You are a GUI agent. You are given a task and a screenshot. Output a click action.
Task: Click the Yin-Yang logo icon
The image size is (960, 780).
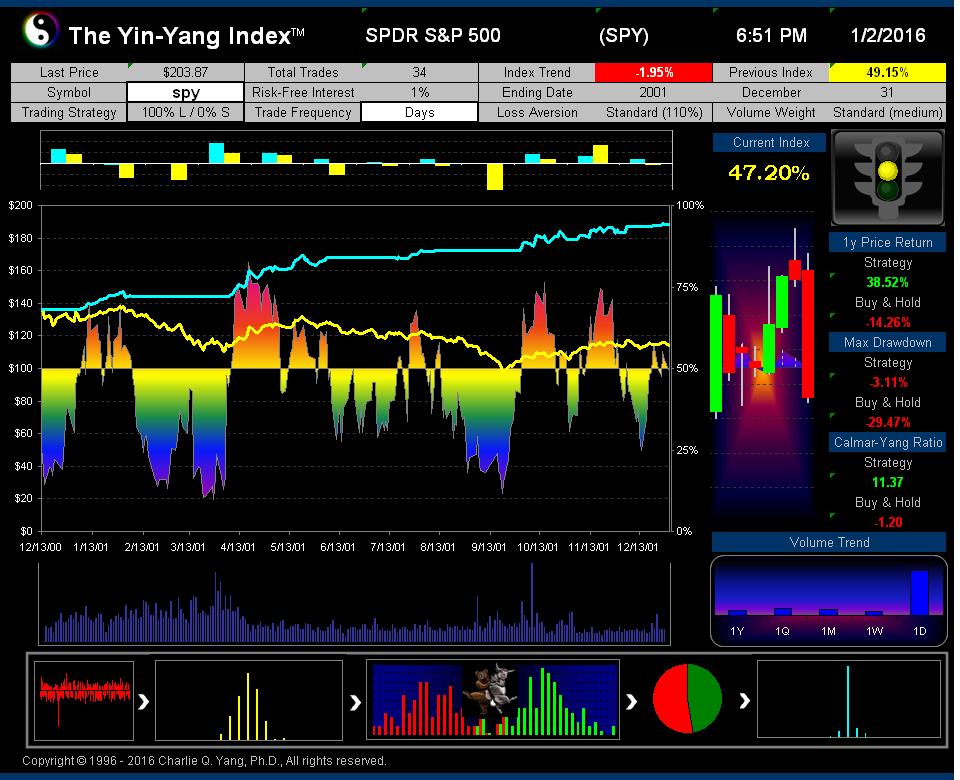click(x=40, y=30)
